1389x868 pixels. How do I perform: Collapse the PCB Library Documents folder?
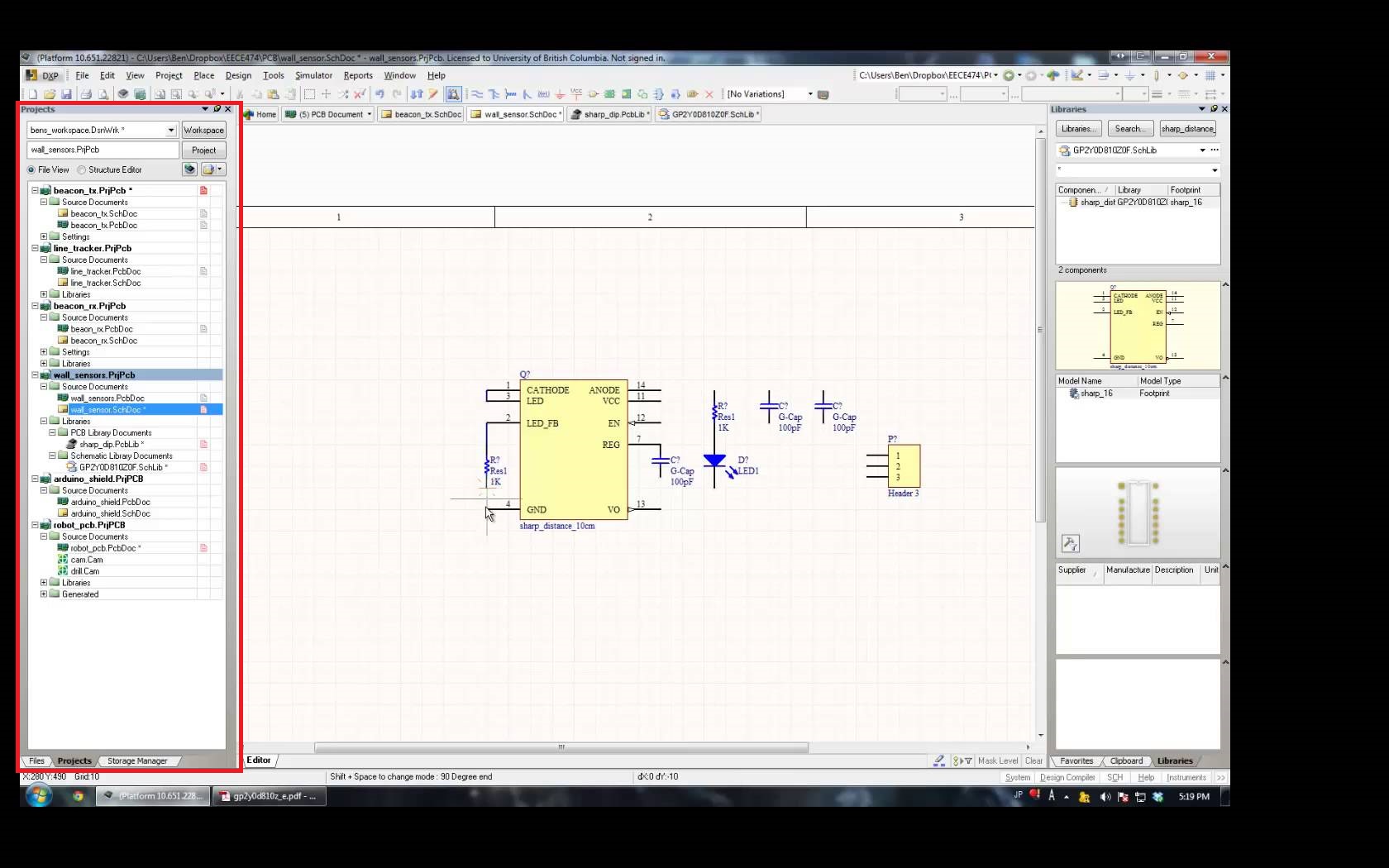(x=52, y=432)
